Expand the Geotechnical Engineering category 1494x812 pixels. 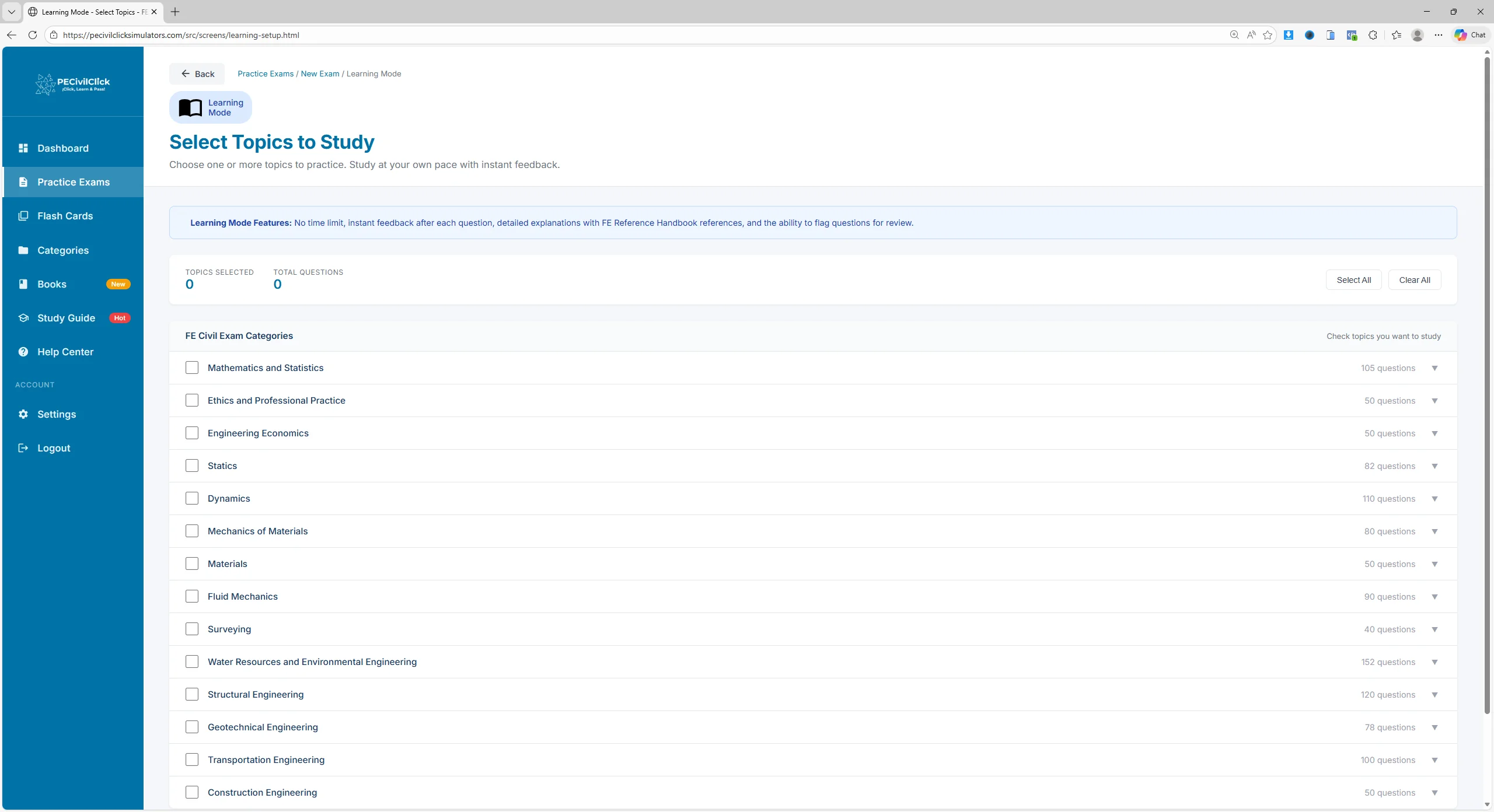click(x=1434, y=727)
